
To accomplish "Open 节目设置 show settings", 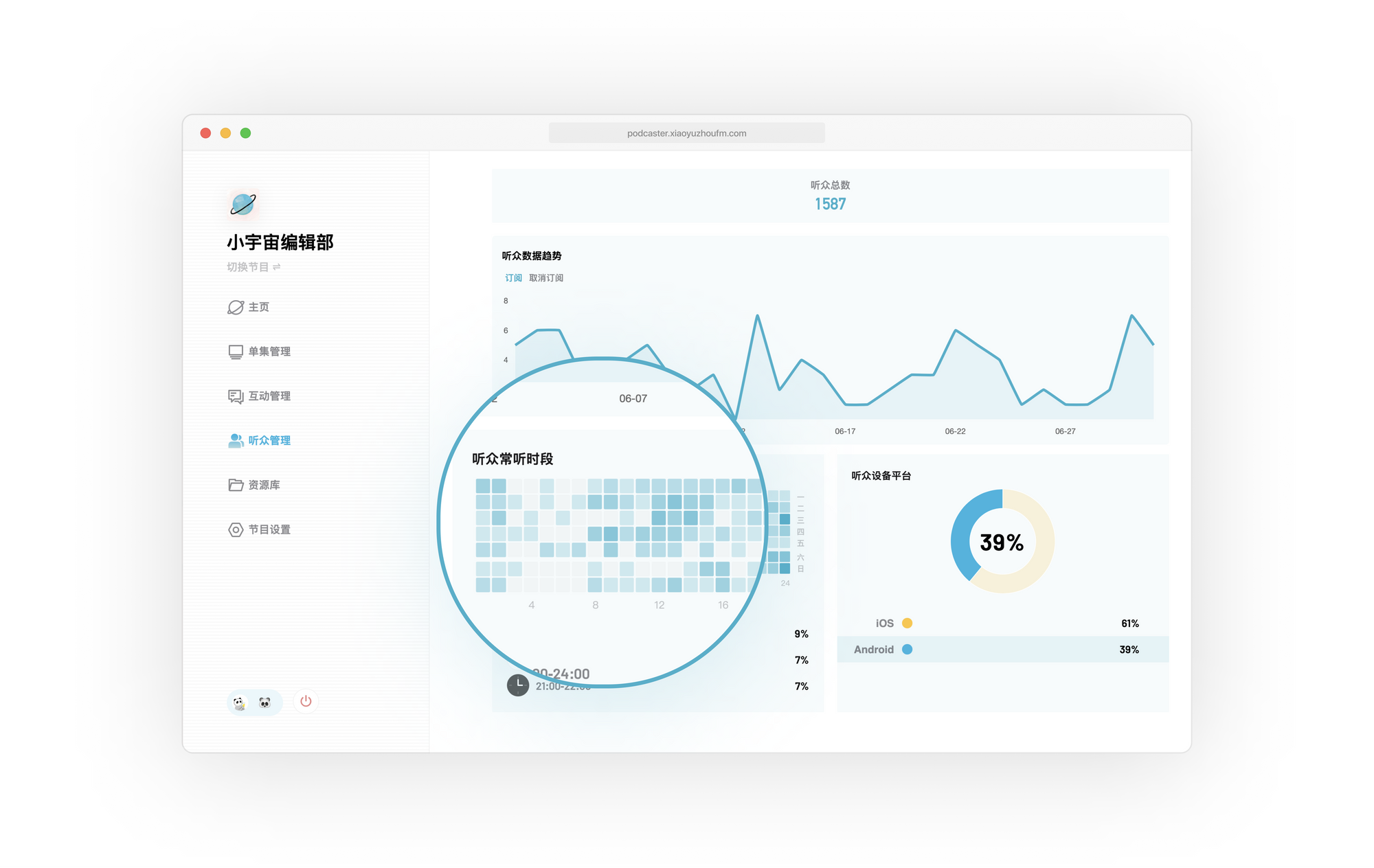I will point(259,529).
